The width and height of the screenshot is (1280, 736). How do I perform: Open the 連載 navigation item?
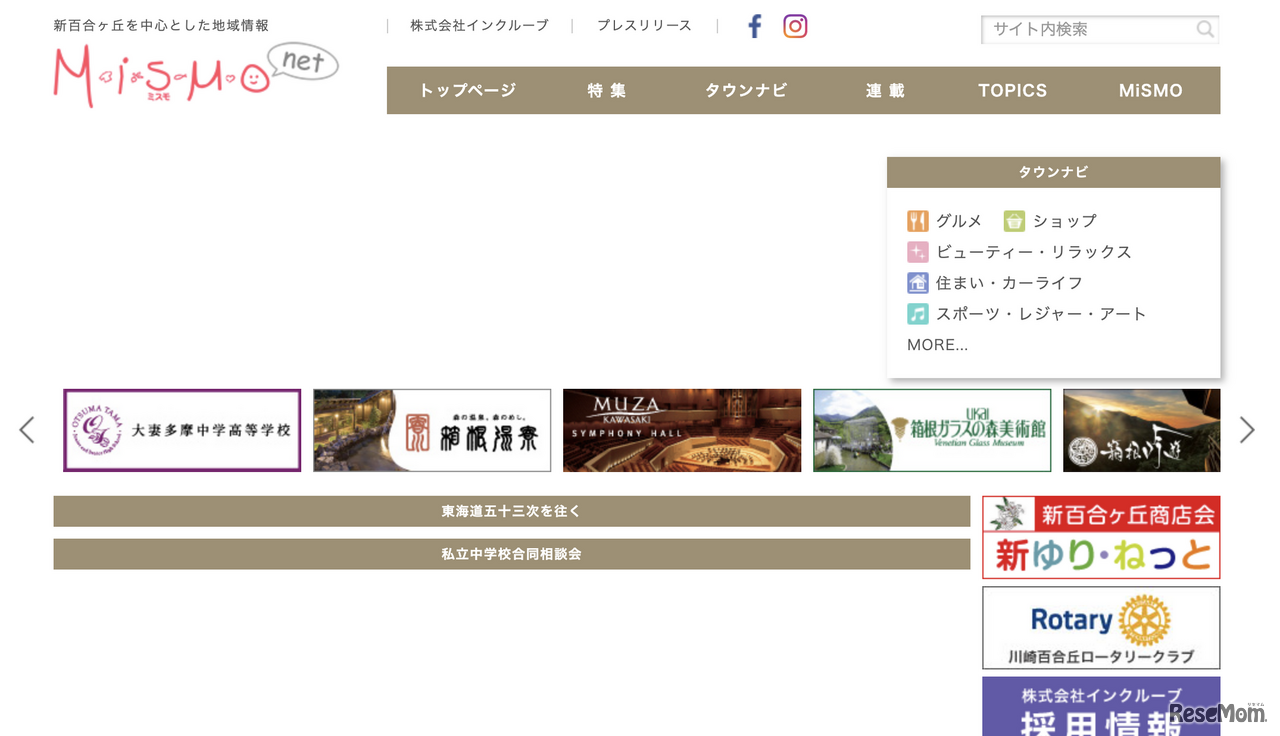tap(885, 90)
